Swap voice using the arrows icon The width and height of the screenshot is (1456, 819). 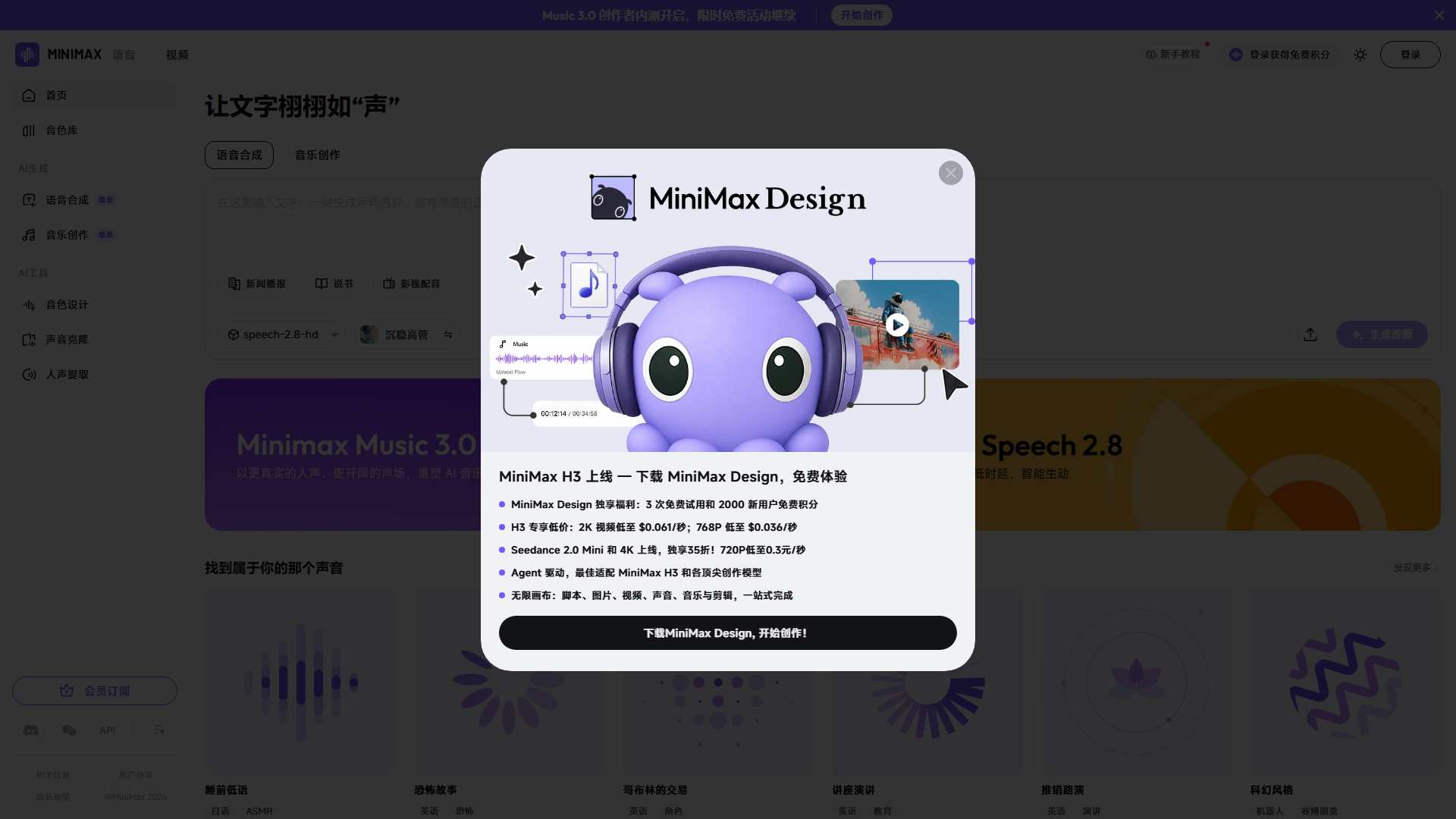click(x=448, y=334)
